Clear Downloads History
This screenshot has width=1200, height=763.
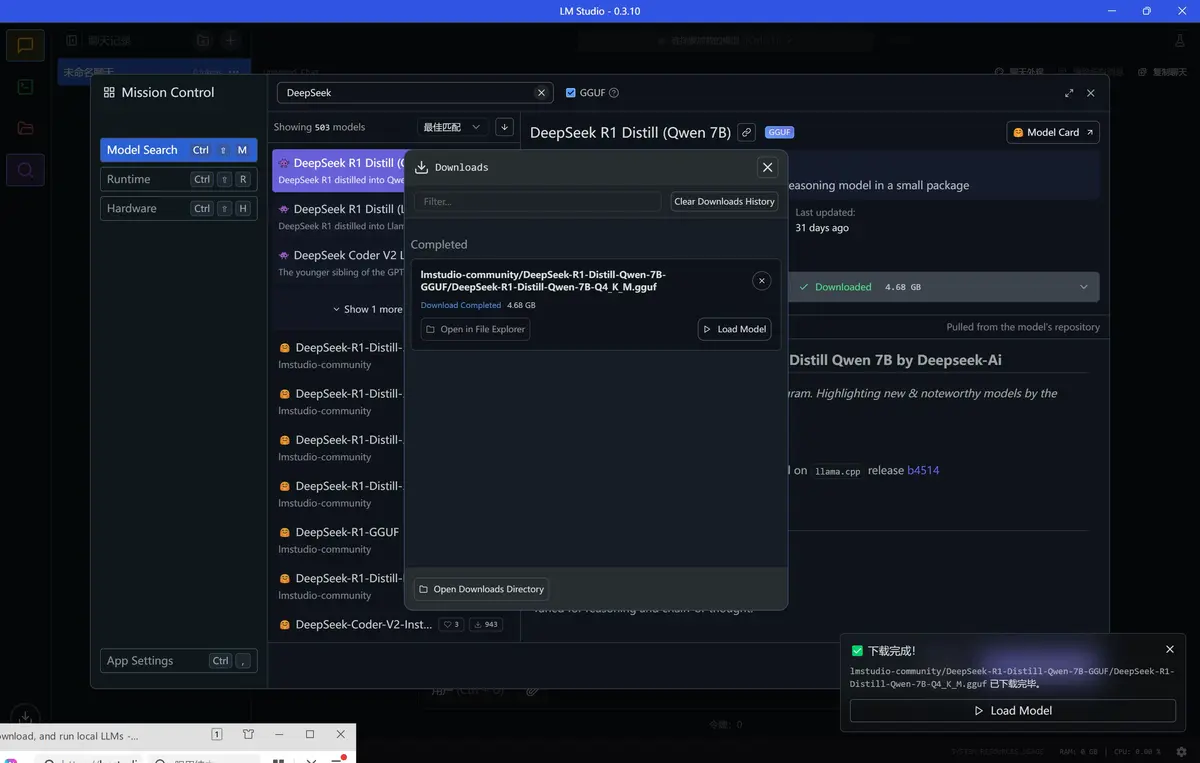(724, 201)
